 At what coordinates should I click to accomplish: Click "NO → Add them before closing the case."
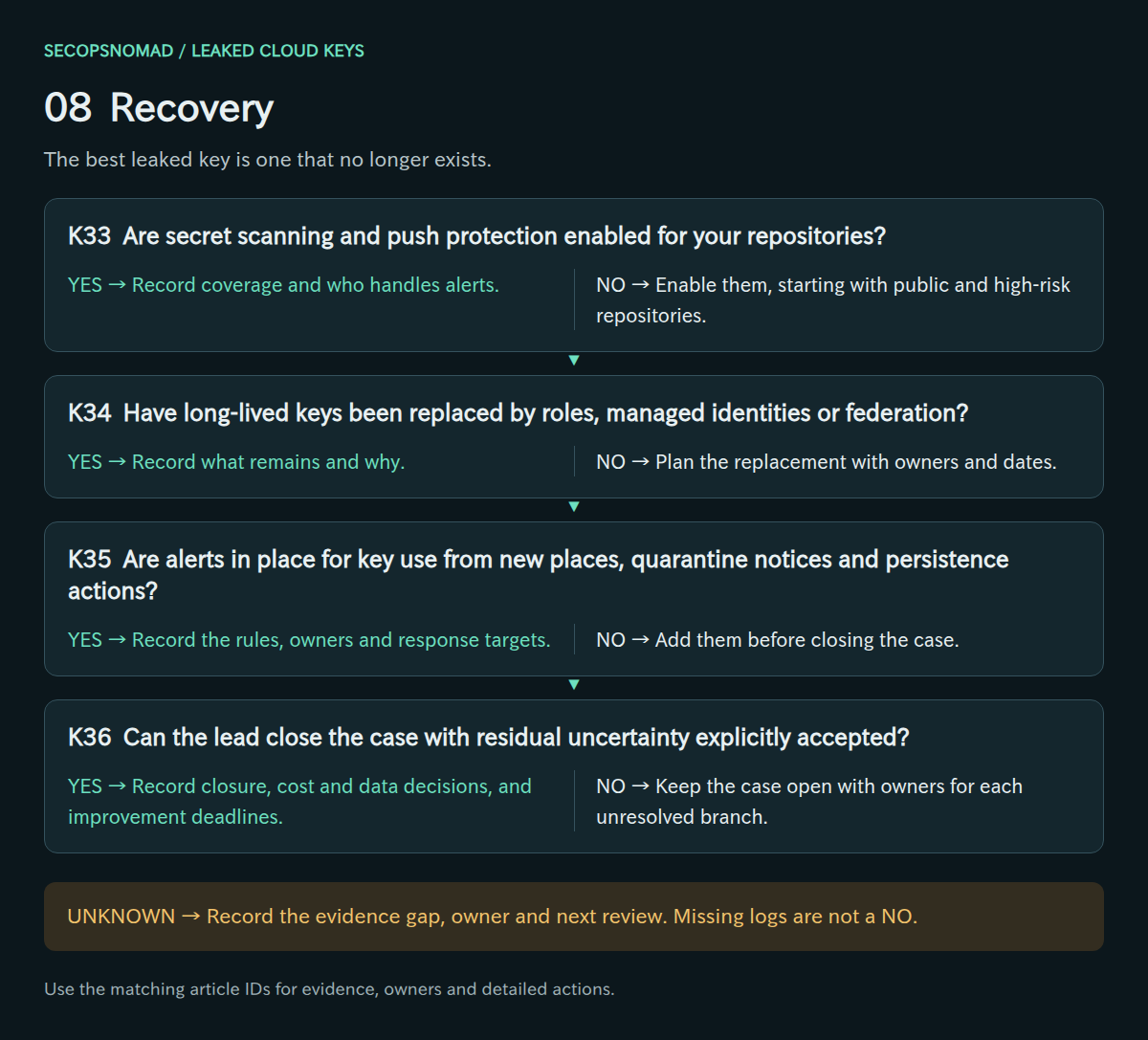click(x=778, y=640)
